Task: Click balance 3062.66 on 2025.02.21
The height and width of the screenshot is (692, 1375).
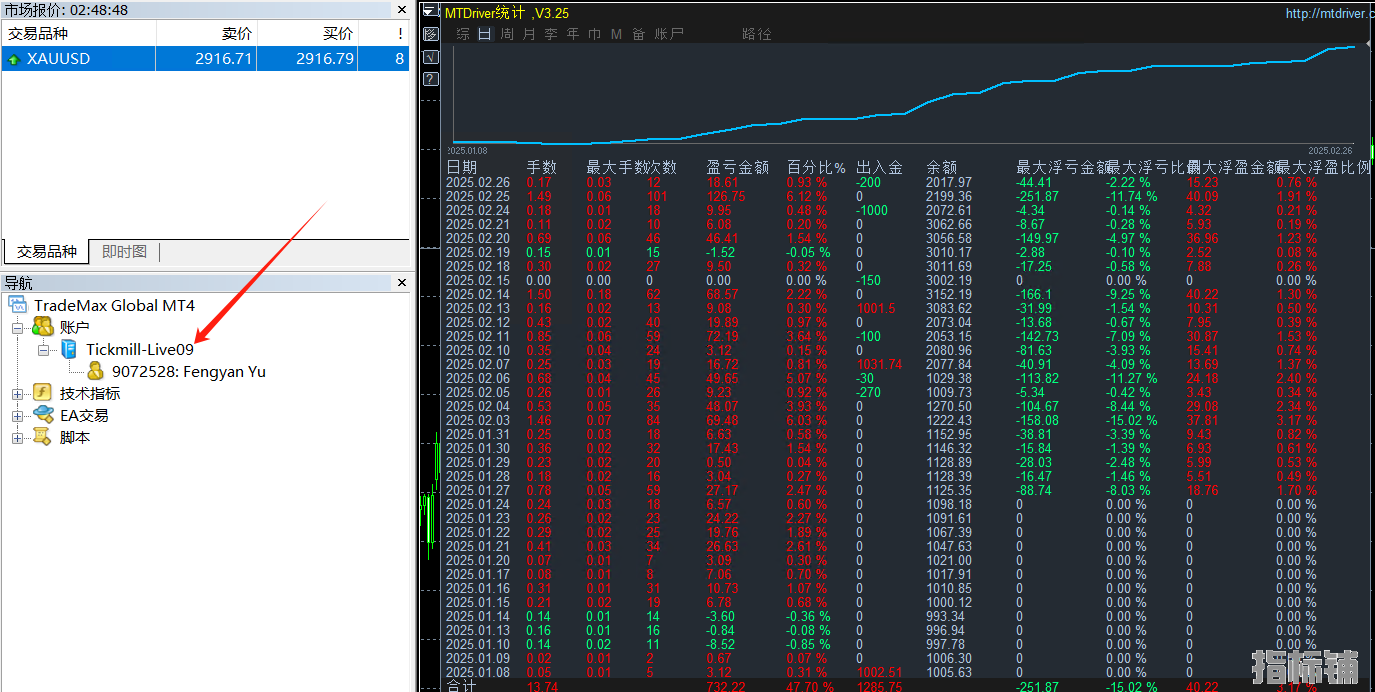Action: coord(949,225)
